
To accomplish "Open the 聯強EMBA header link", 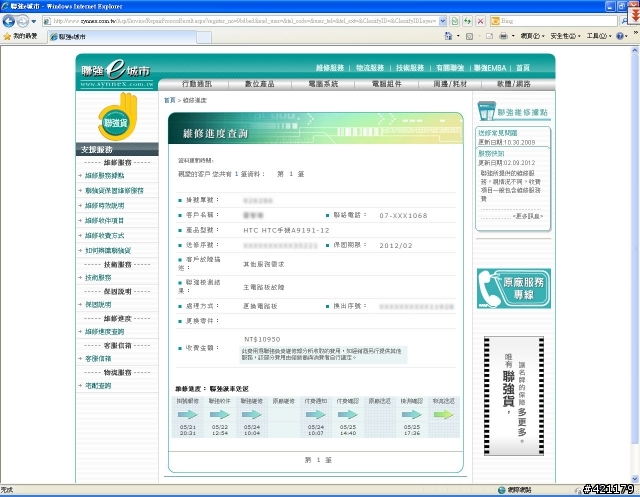I will click(x=490, y=68).
